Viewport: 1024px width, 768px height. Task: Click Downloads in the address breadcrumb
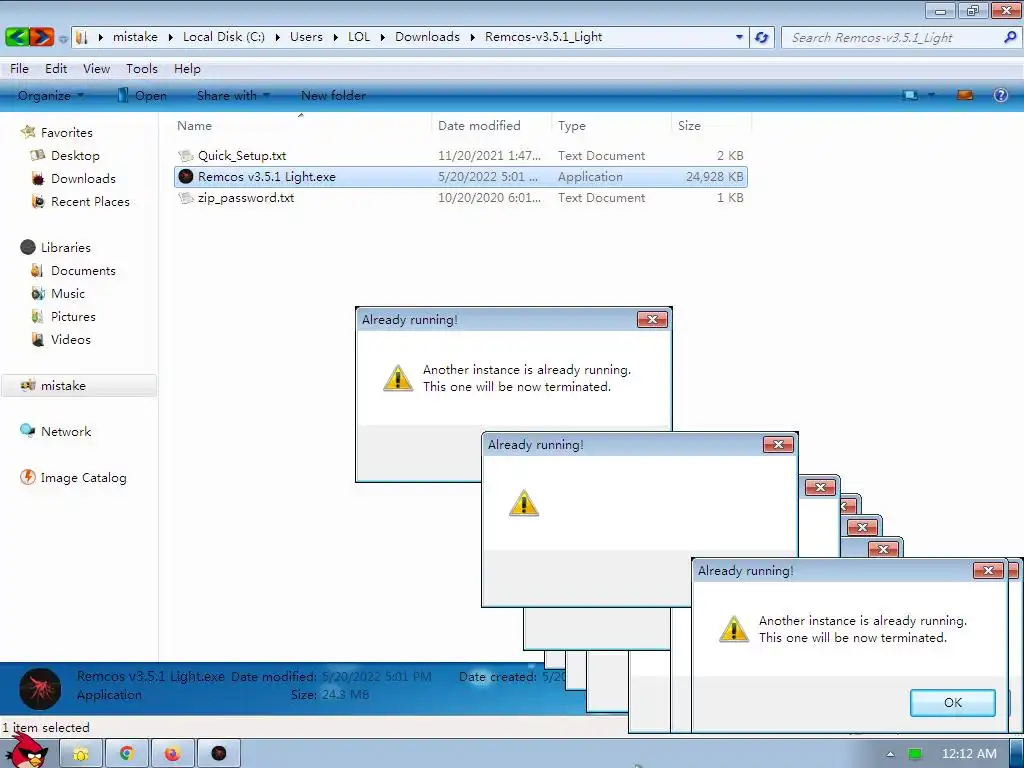pyautogui.click(x=427, y=37)
